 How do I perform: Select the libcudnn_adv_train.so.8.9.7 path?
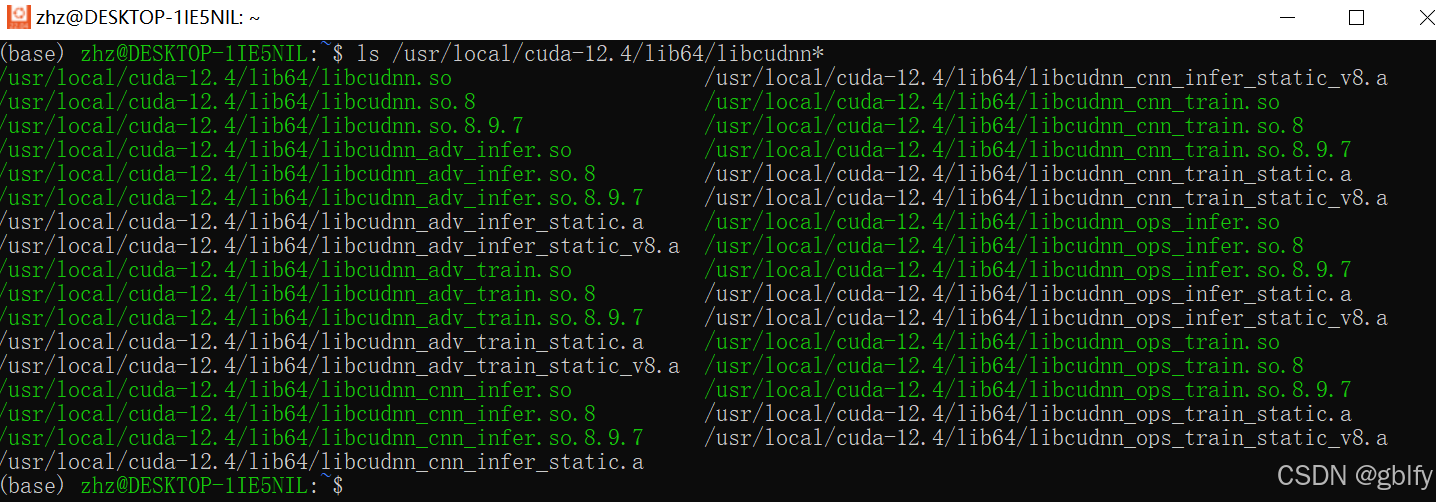click(x=322, y=318)
